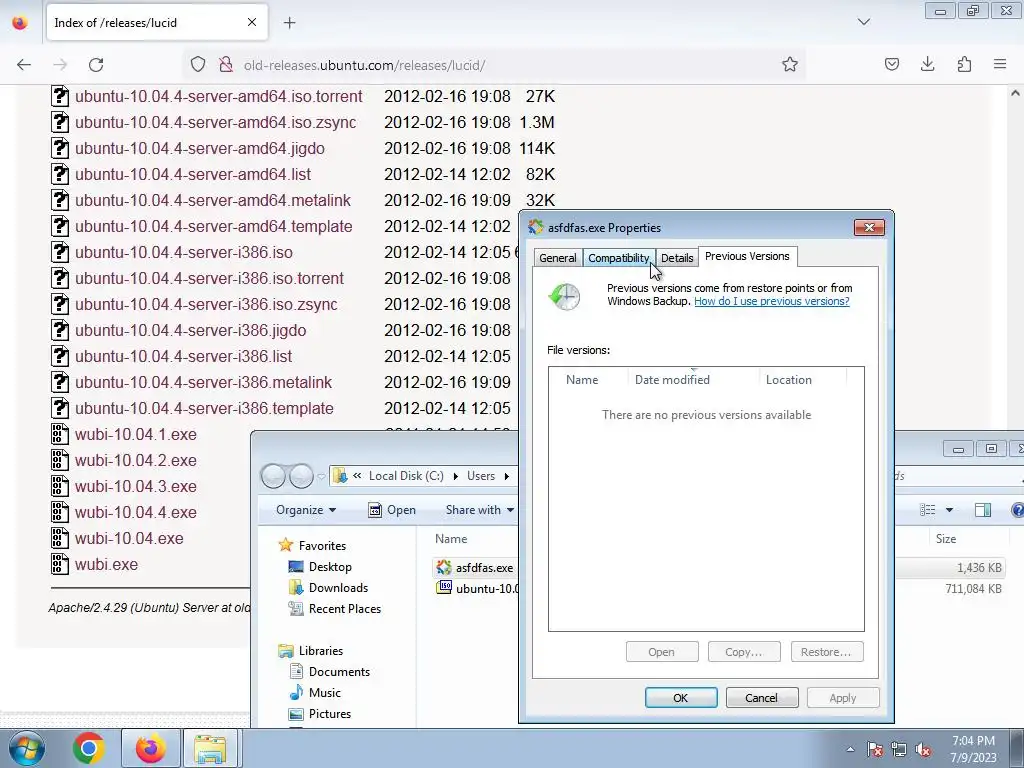
Task: Open Action Center flag tray icon
Action: (874, 749)
